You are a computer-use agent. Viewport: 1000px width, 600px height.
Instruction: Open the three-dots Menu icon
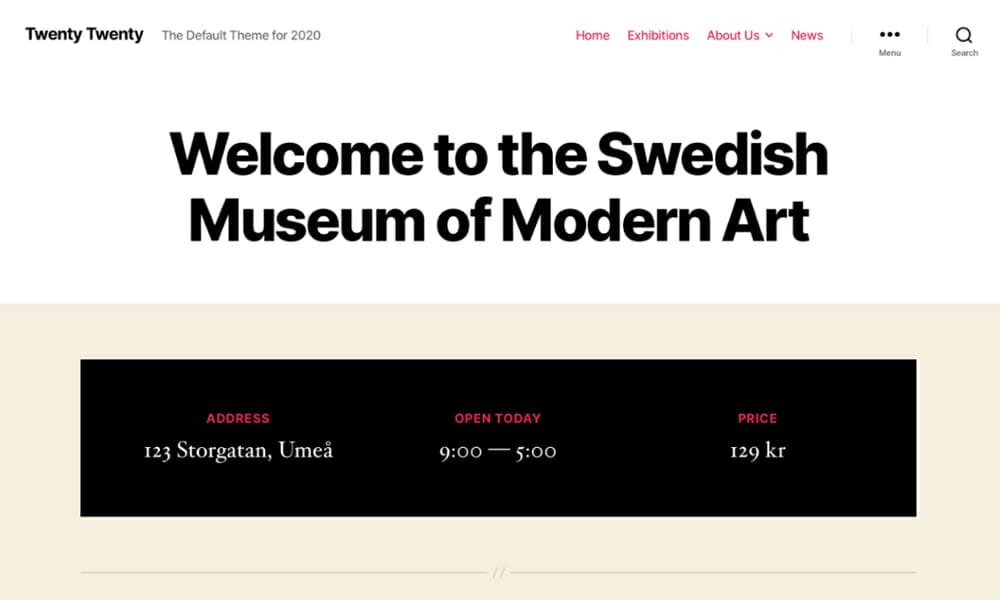point(889,34)
